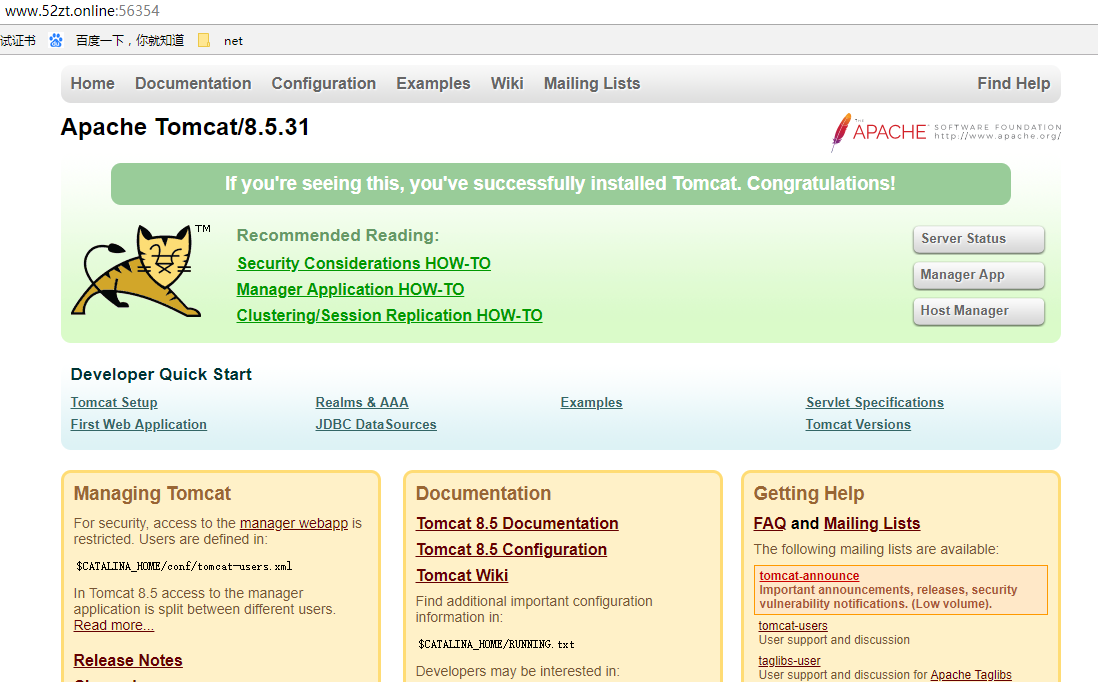The height and width of the screenshot is (682, 1098).
Task: Click the Tomcat cat mascot image
Action: tap(140, 271)
